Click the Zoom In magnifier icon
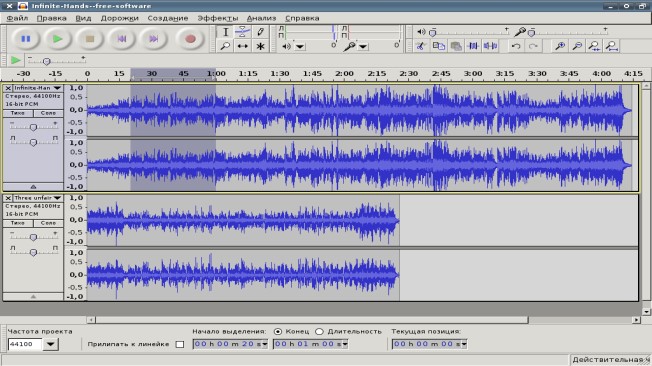 point(560,46)
